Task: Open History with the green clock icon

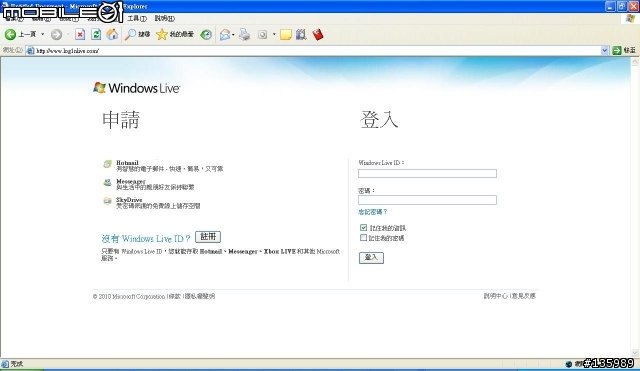Action: (206, 35)
